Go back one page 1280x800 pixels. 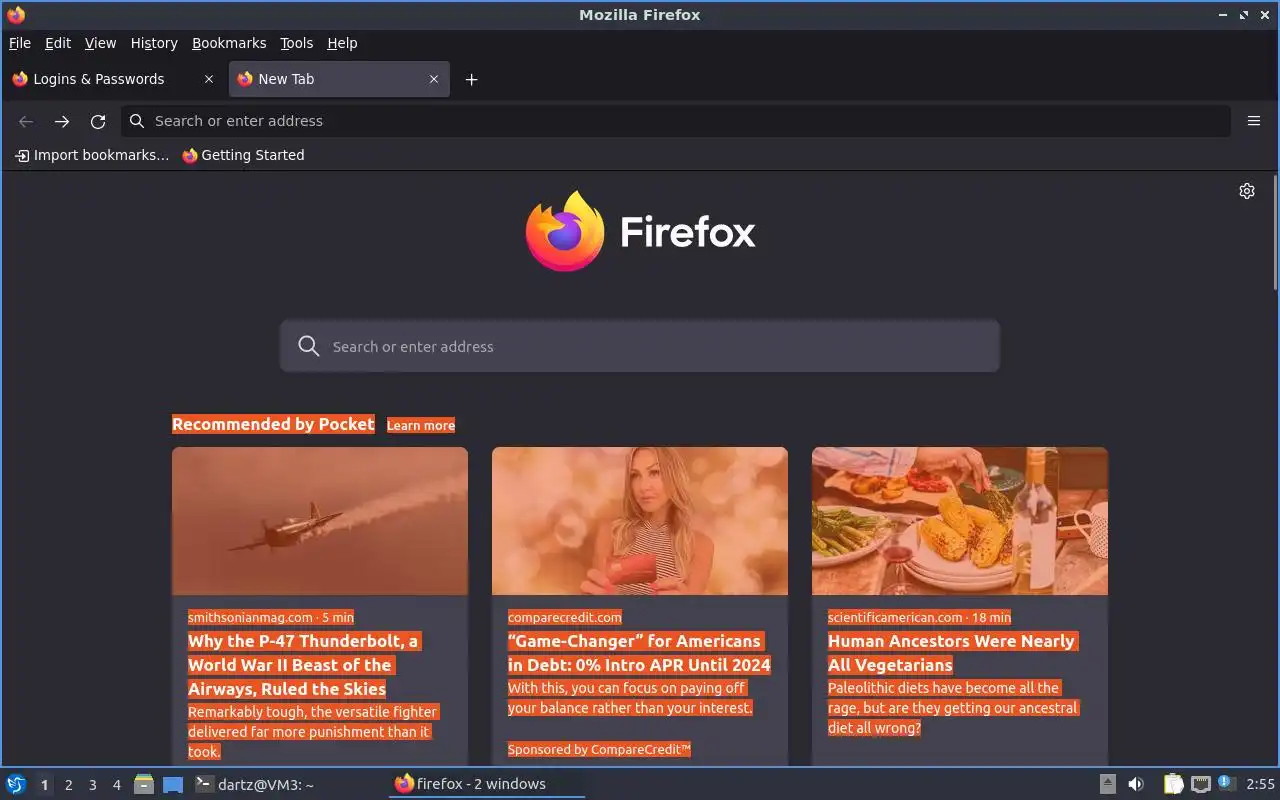26,121
